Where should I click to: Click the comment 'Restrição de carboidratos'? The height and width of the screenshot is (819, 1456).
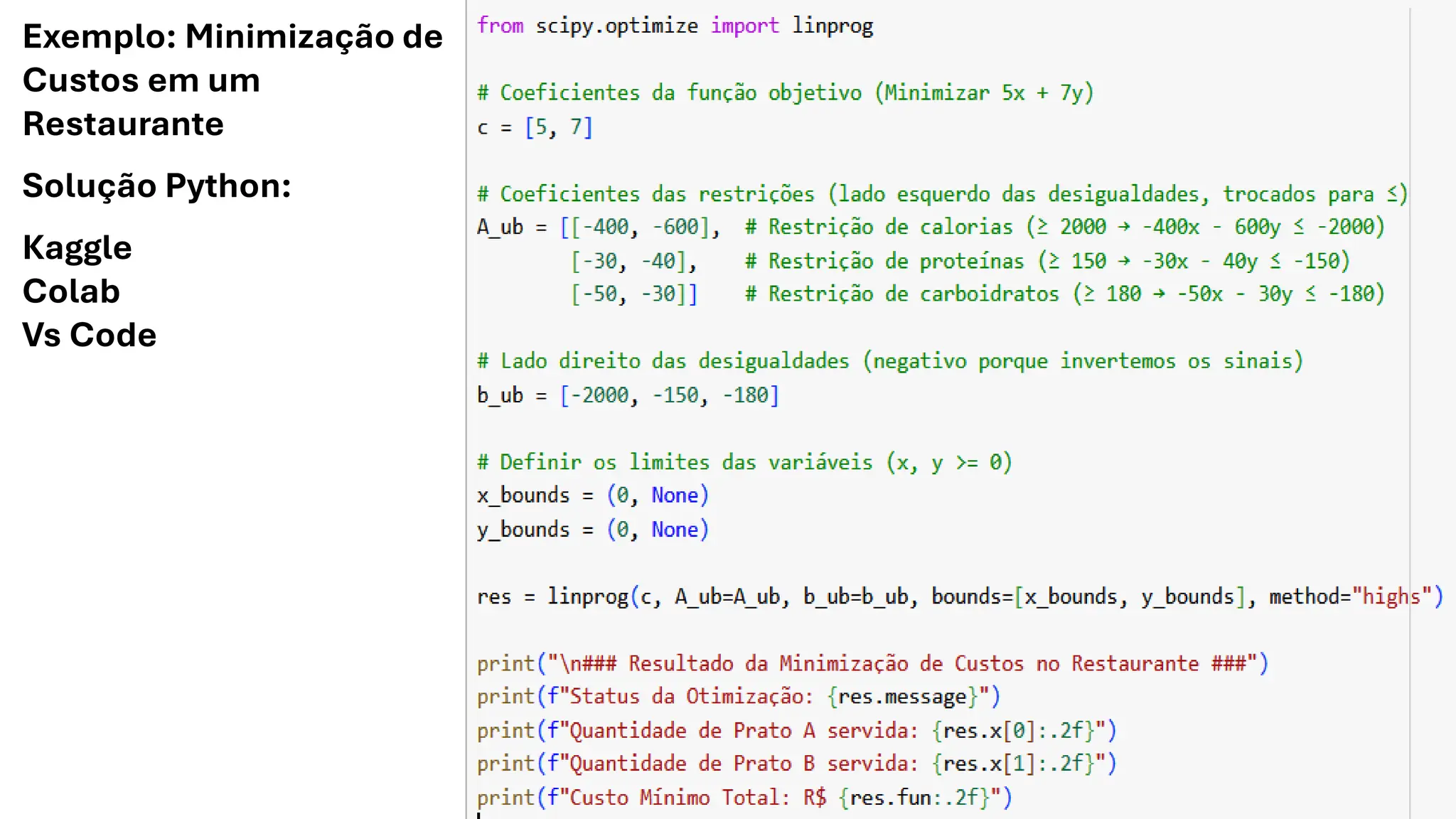click(x=1065, y=294)
